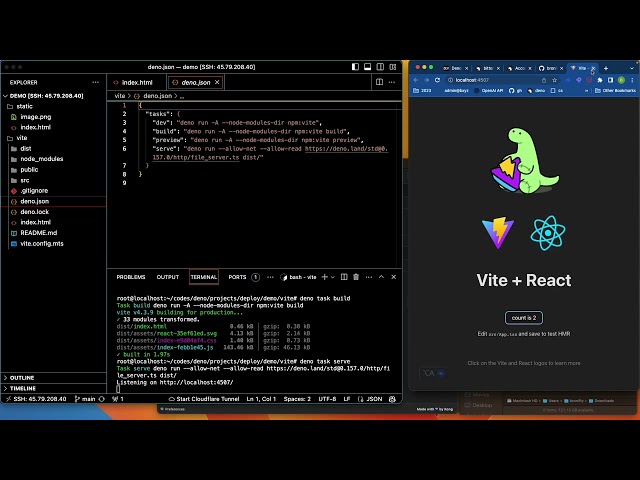640x480 pixels.
Task: Change end of line via LF status item
Action: click(x=347, y=399)
